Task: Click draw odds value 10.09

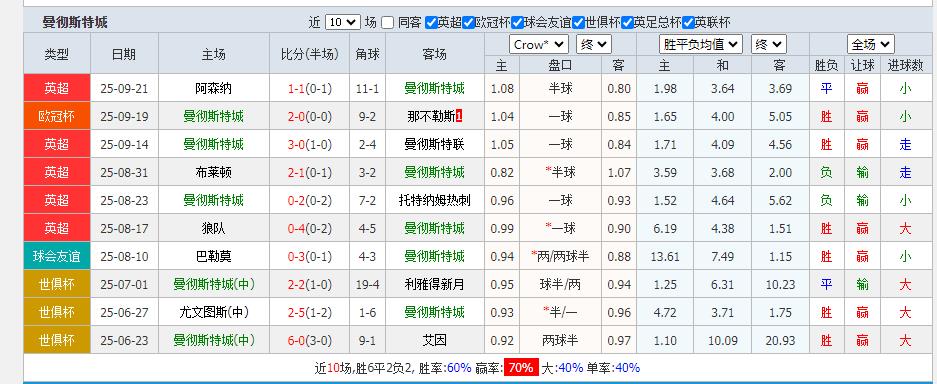Action: click(x=722, y=340)
